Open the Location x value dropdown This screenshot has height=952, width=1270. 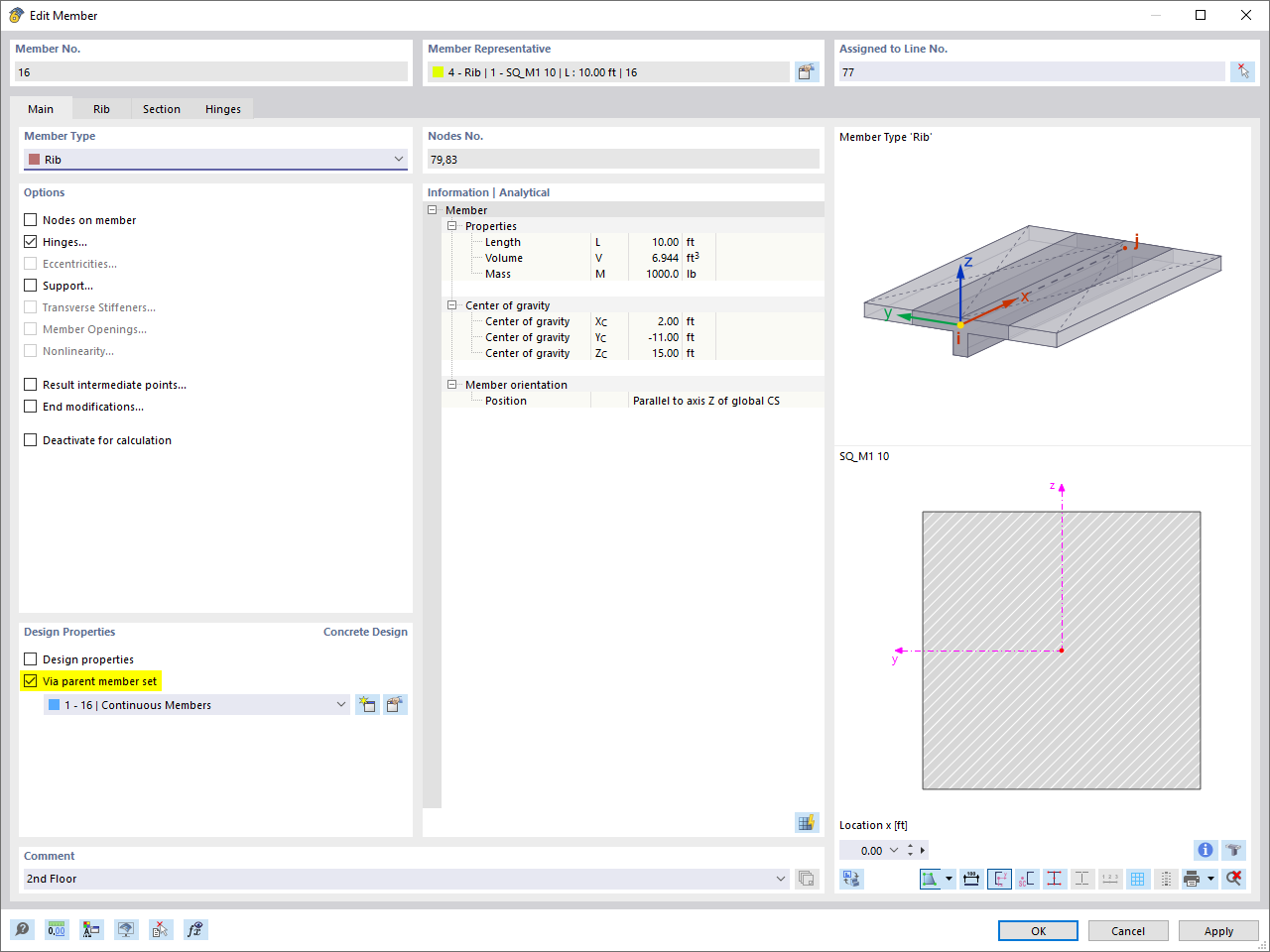click(x=894, y=850)
